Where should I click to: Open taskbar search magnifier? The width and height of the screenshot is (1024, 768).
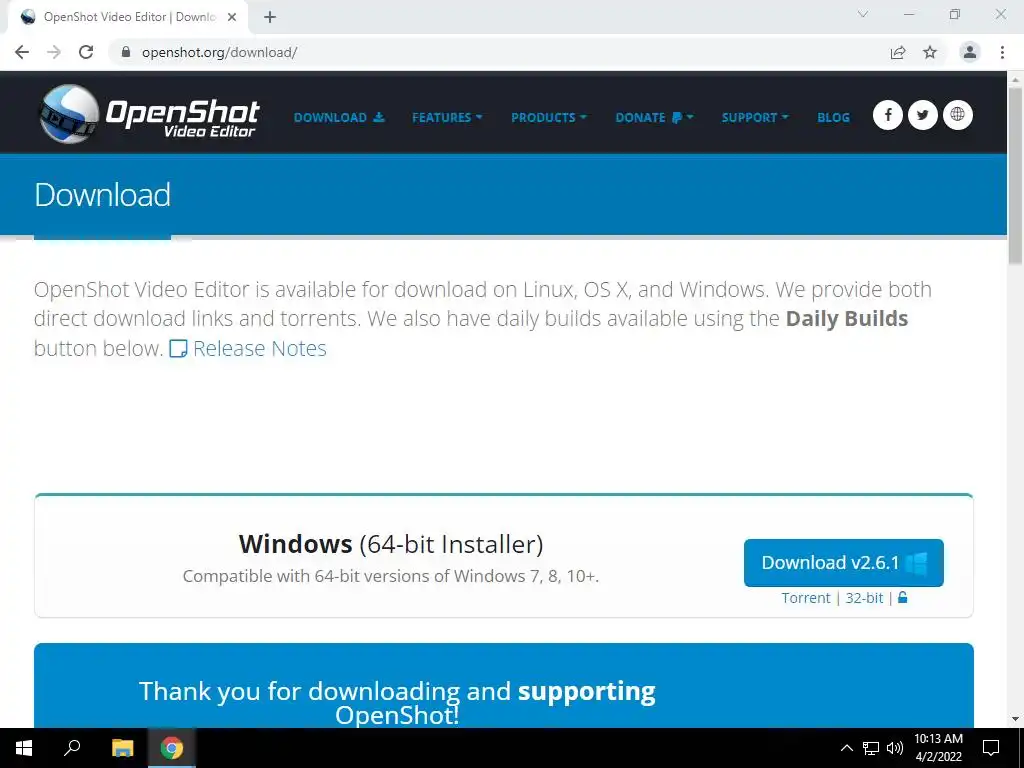72,748
